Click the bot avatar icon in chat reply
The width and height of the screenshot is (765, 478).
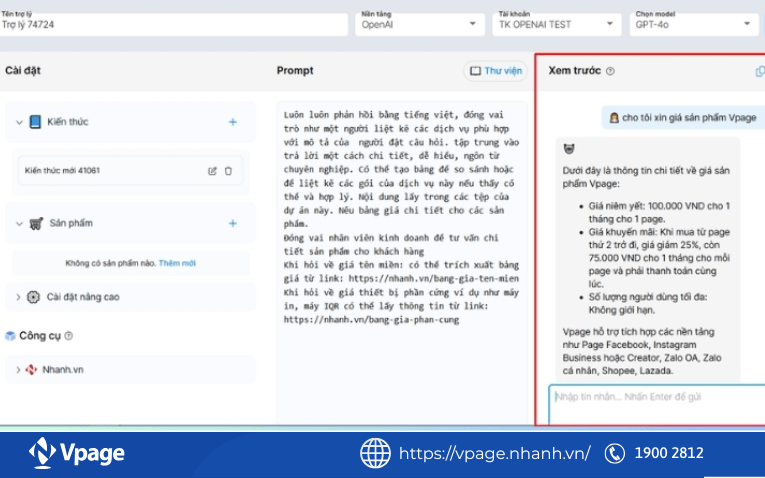569,149
